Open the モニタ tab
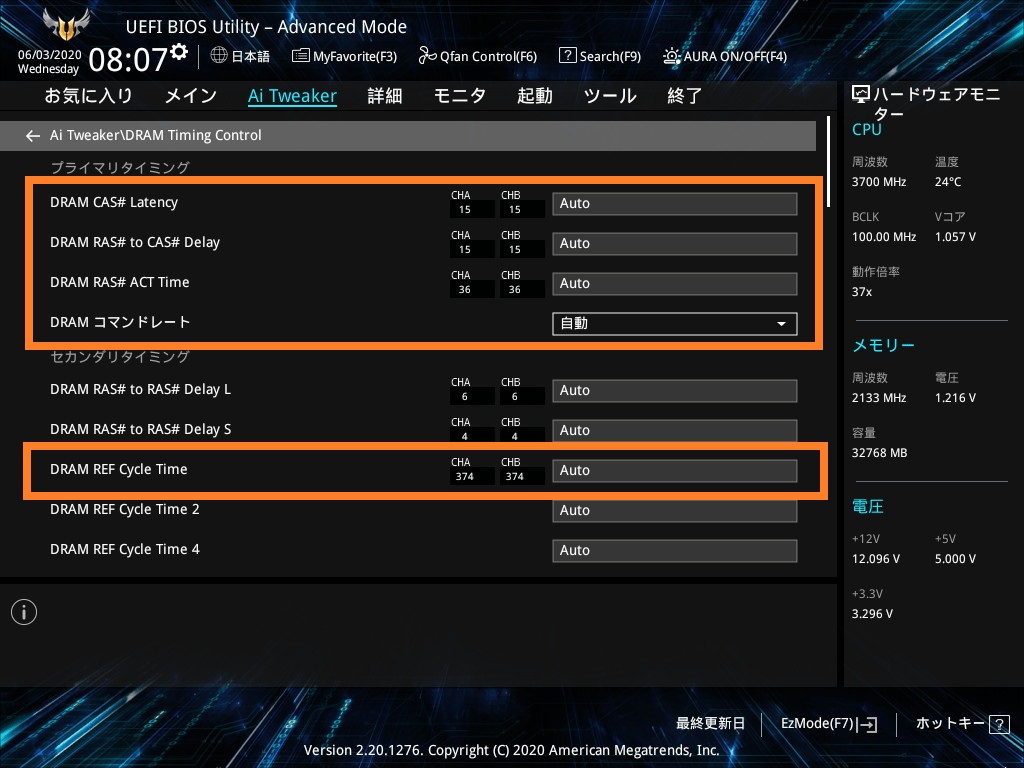Image resolution: width=1024 pixels, height=768 pixels. [x=460, y=96]
